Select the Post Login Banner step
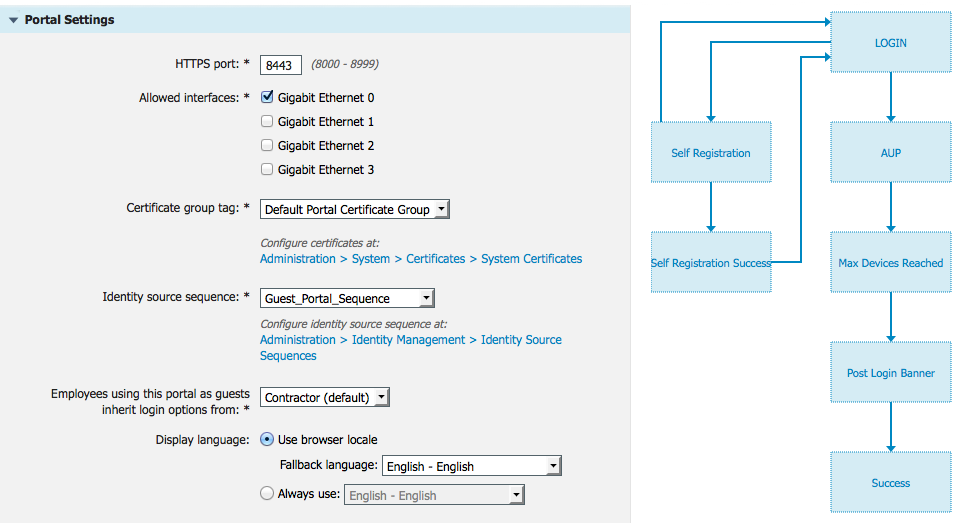The height and width of the screenshot is (523, 962). coord(890,373)
